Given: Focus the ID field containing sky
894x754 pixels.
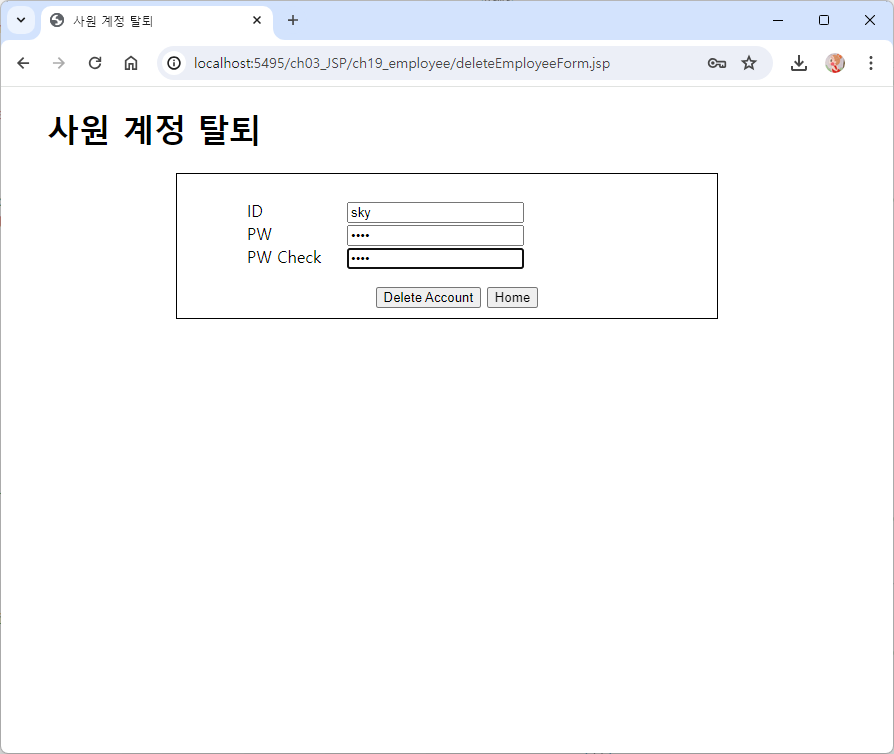Looking at the screenshot, I should [435, 212].
